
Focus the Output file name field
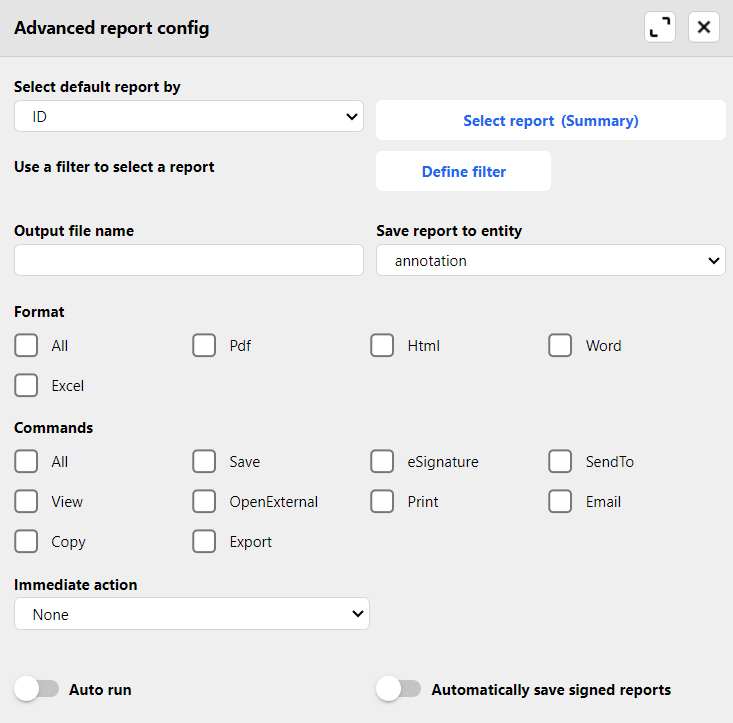(189, 260)
